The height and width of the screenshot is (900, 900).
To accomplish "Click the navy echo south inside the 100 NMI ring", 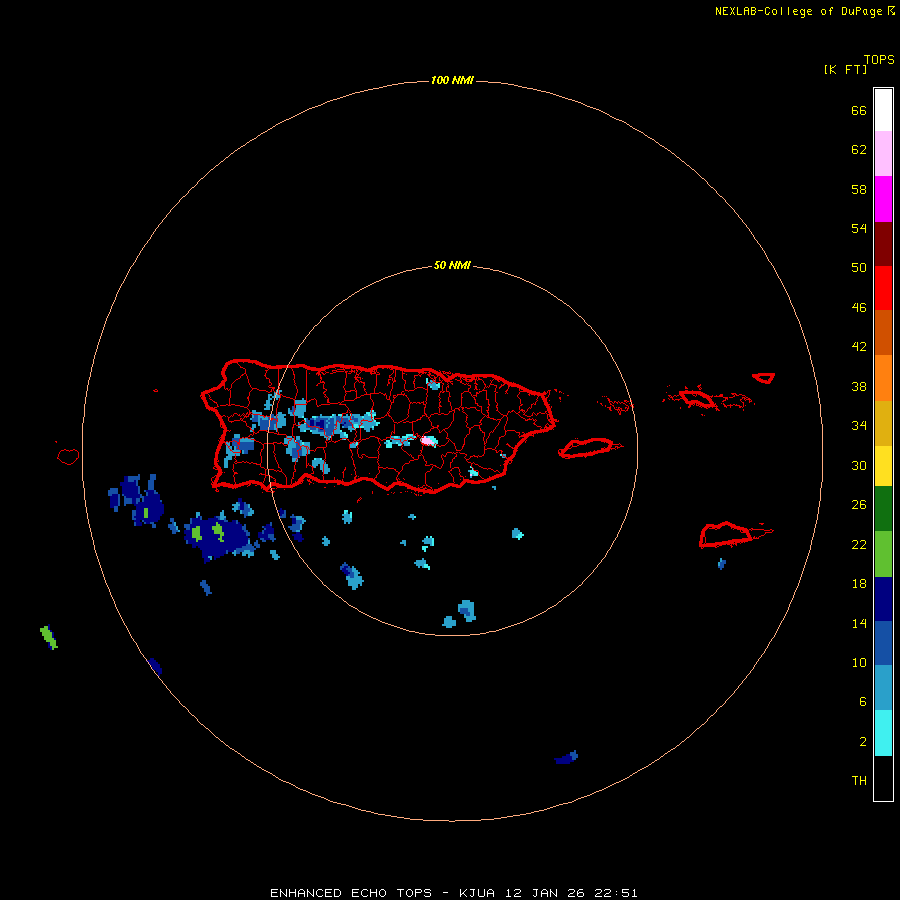I will point(567,758).
